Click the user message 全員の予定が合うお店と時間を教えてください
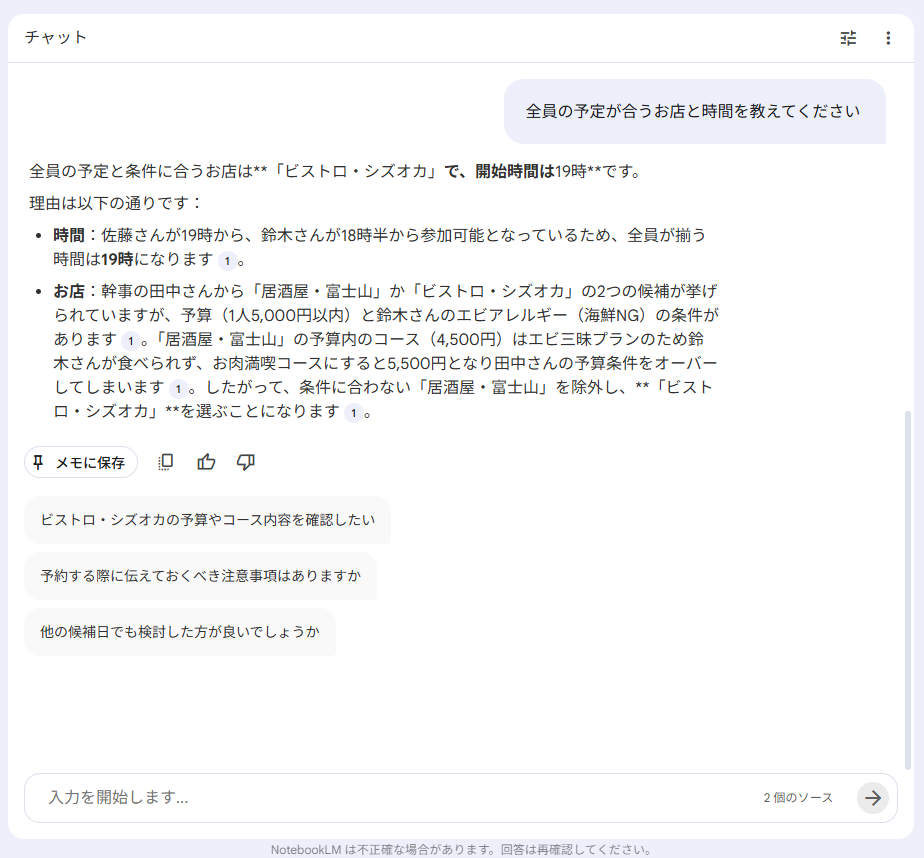Screen dimensions: 924x858 pyautogui.click(x=693, y=111)
